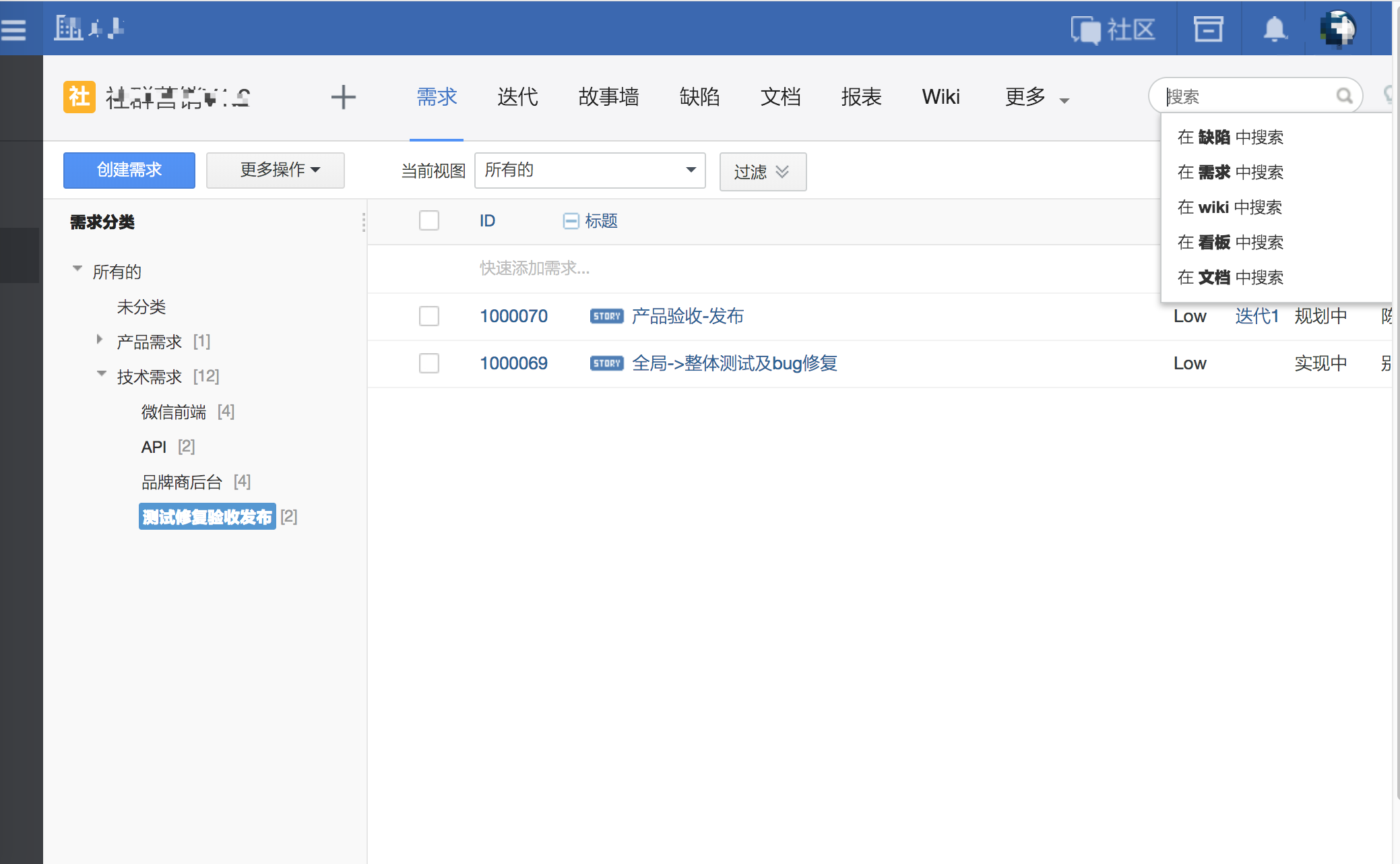Click the user avatar icon

1338,29
